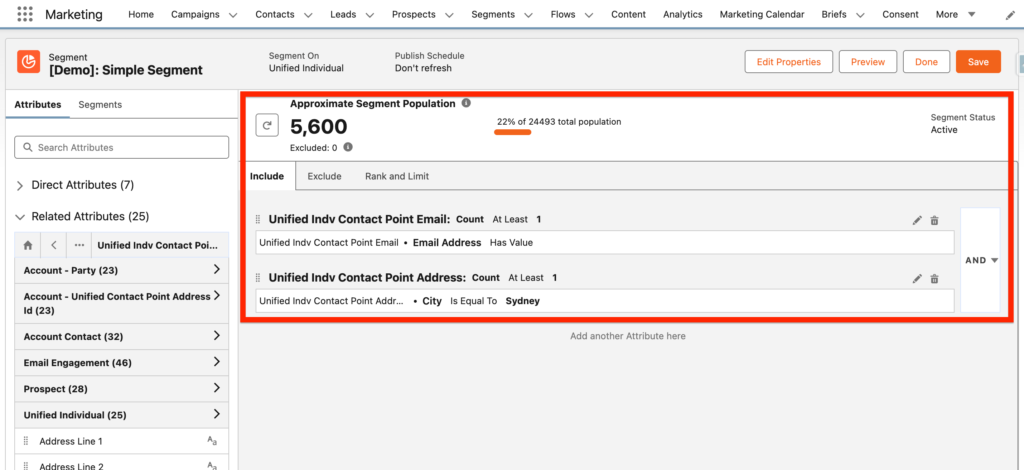Expand the Email Engagement (46) item

[217, 363]
